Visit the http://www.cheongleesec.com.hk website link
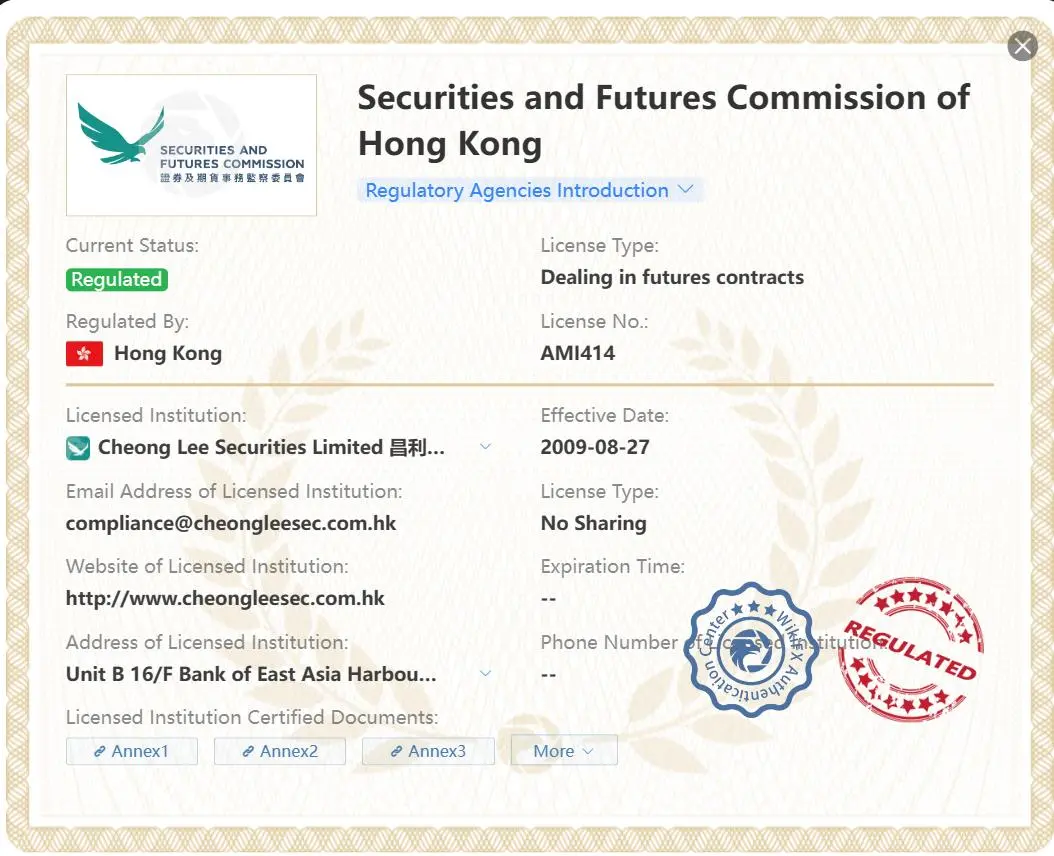 point(225,598)
